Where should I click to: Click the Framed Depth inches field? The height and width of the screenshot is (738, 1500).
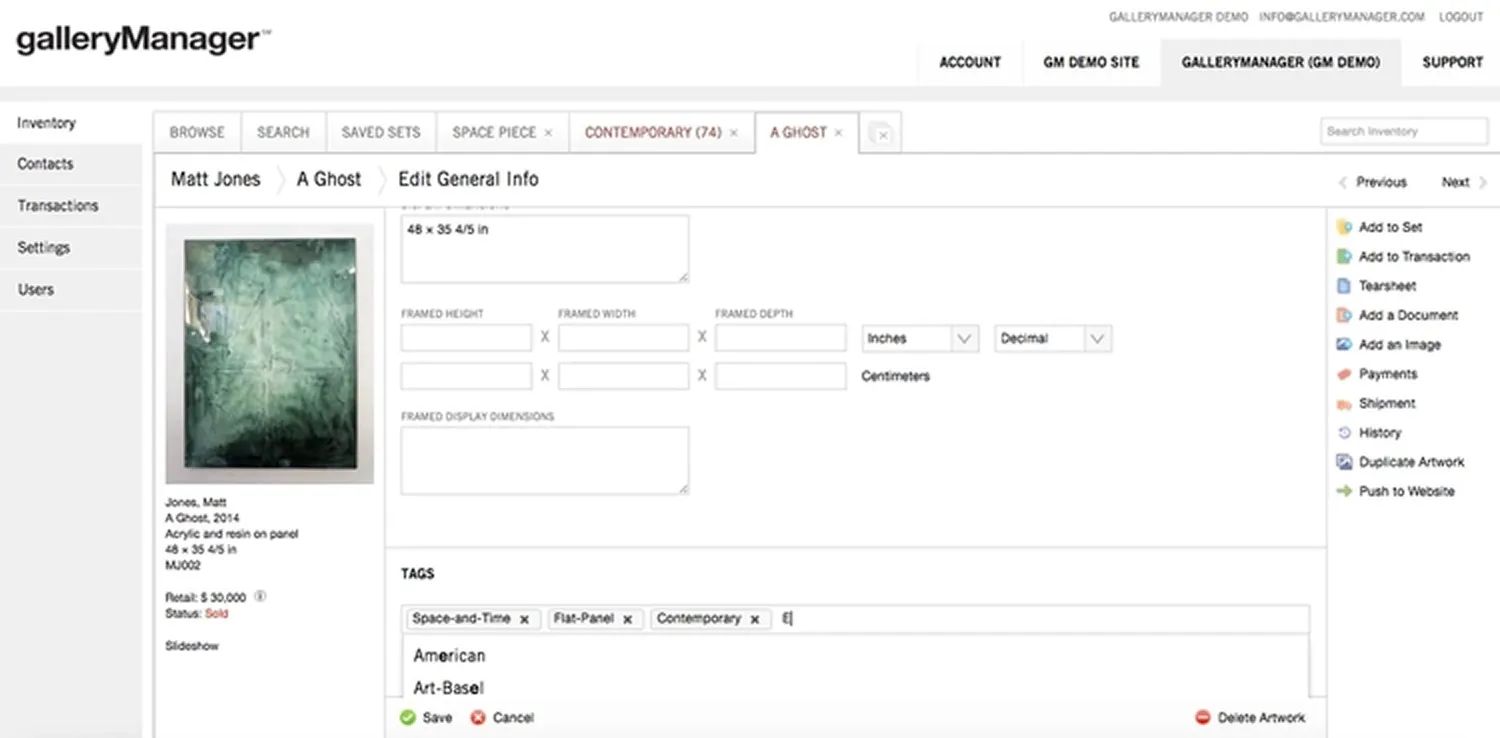coord(780,338)
